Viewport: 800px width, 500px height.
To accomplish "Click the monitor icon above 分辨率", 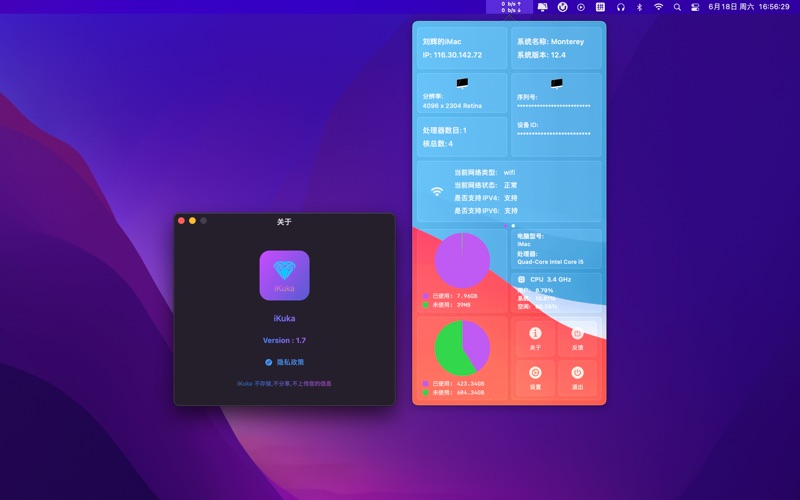I will [x=462, y=83].
